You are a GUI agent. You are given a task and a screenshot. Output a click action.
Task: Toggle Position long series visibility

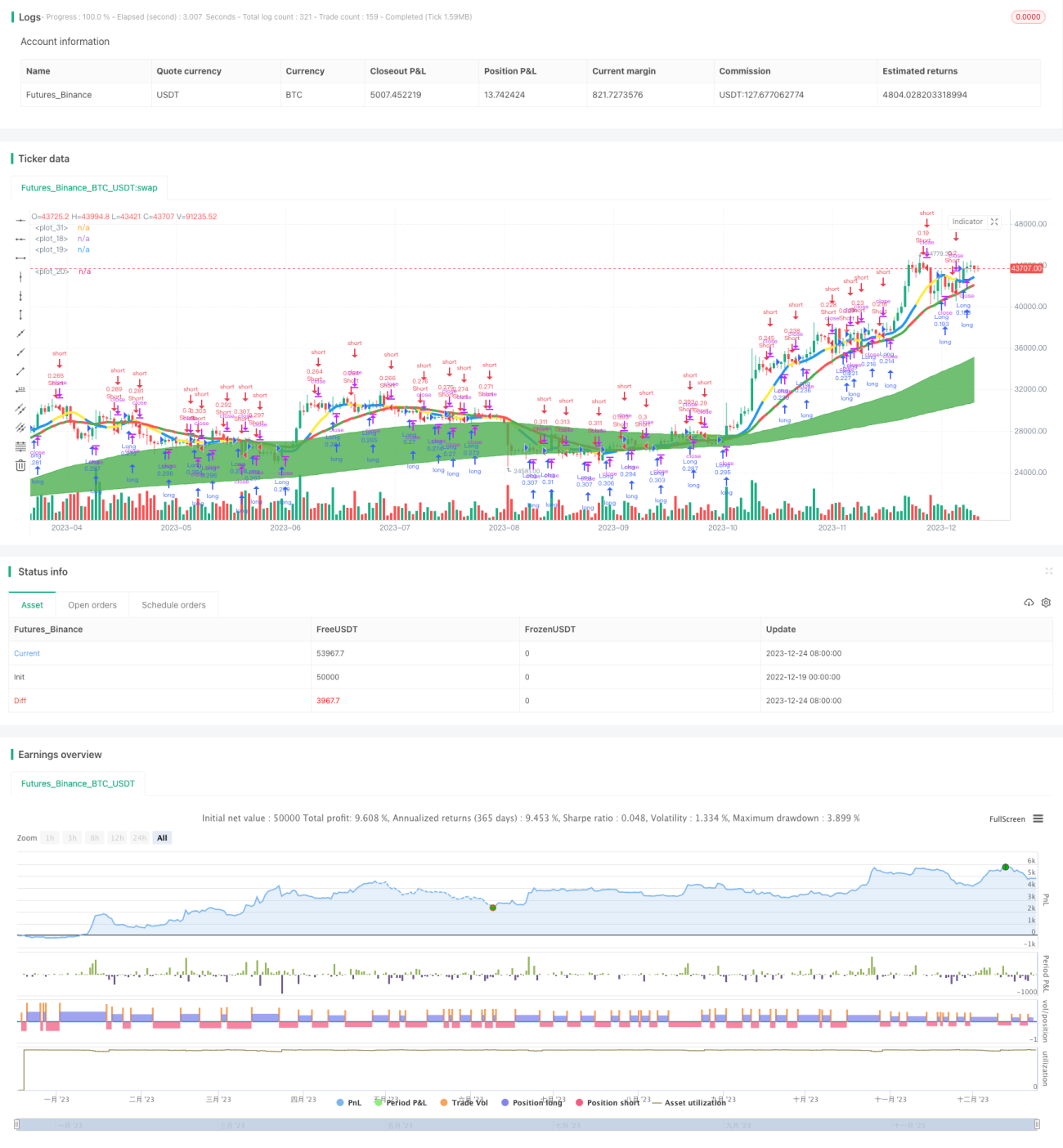tap(531, 1102)
